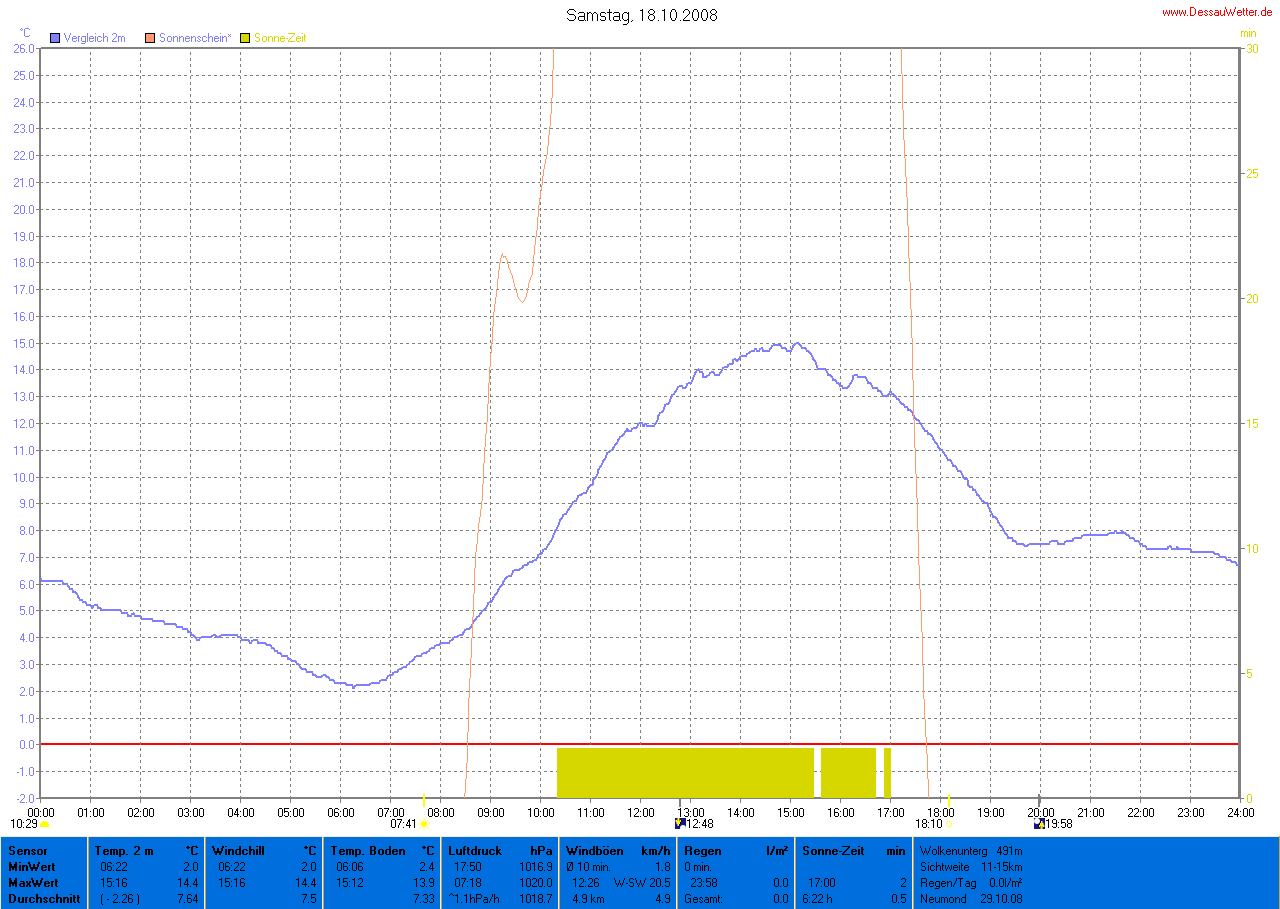Viewport: 1280px width, 909px height.
Task: Select the Luftdruck hPa column header
Action: pyautogui.click(x=499, y=850)
